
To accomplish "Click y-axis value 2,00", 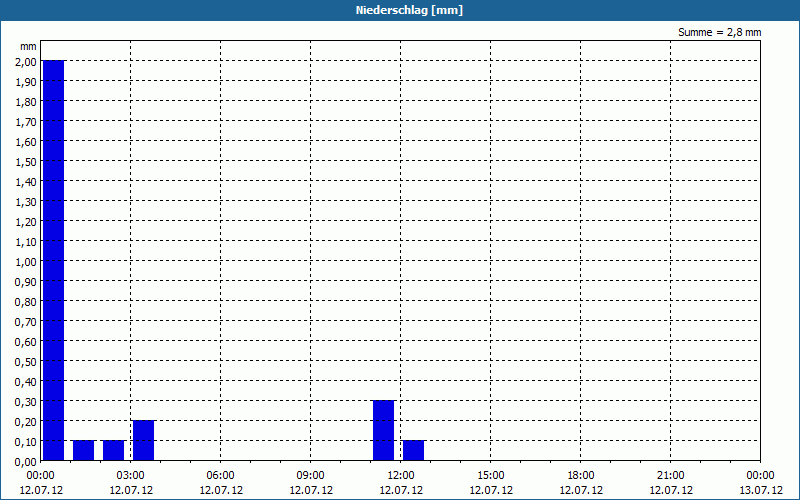I will tap(27, 61).
